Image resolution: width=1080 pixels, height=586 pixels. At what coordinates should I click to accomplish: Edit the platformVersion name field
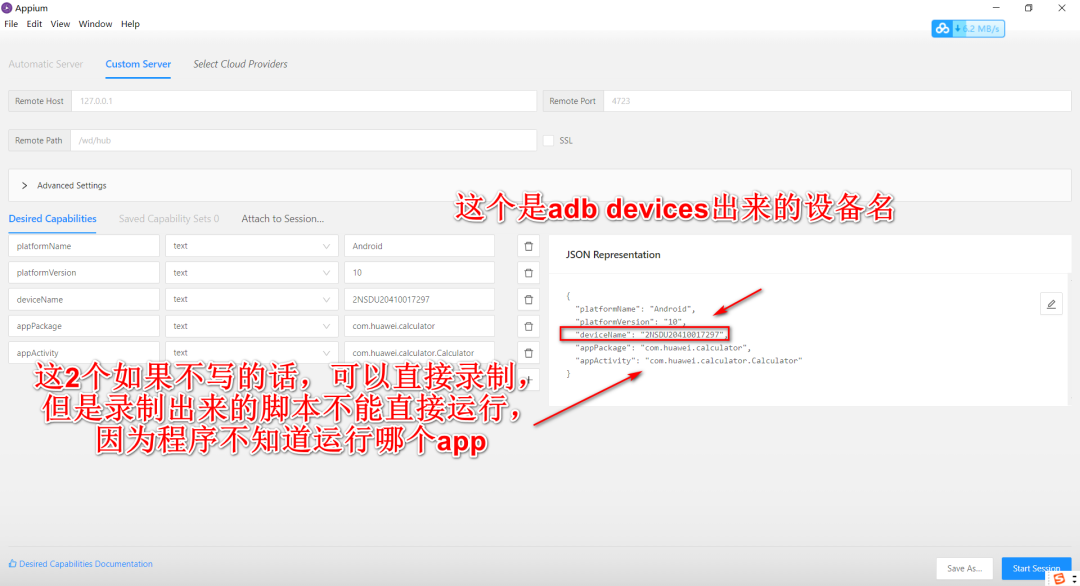click(84, 273)
